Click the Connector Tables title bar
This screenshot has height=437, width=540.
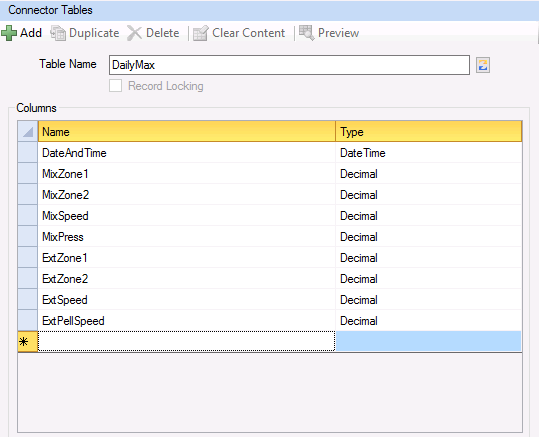coord(270,10)
